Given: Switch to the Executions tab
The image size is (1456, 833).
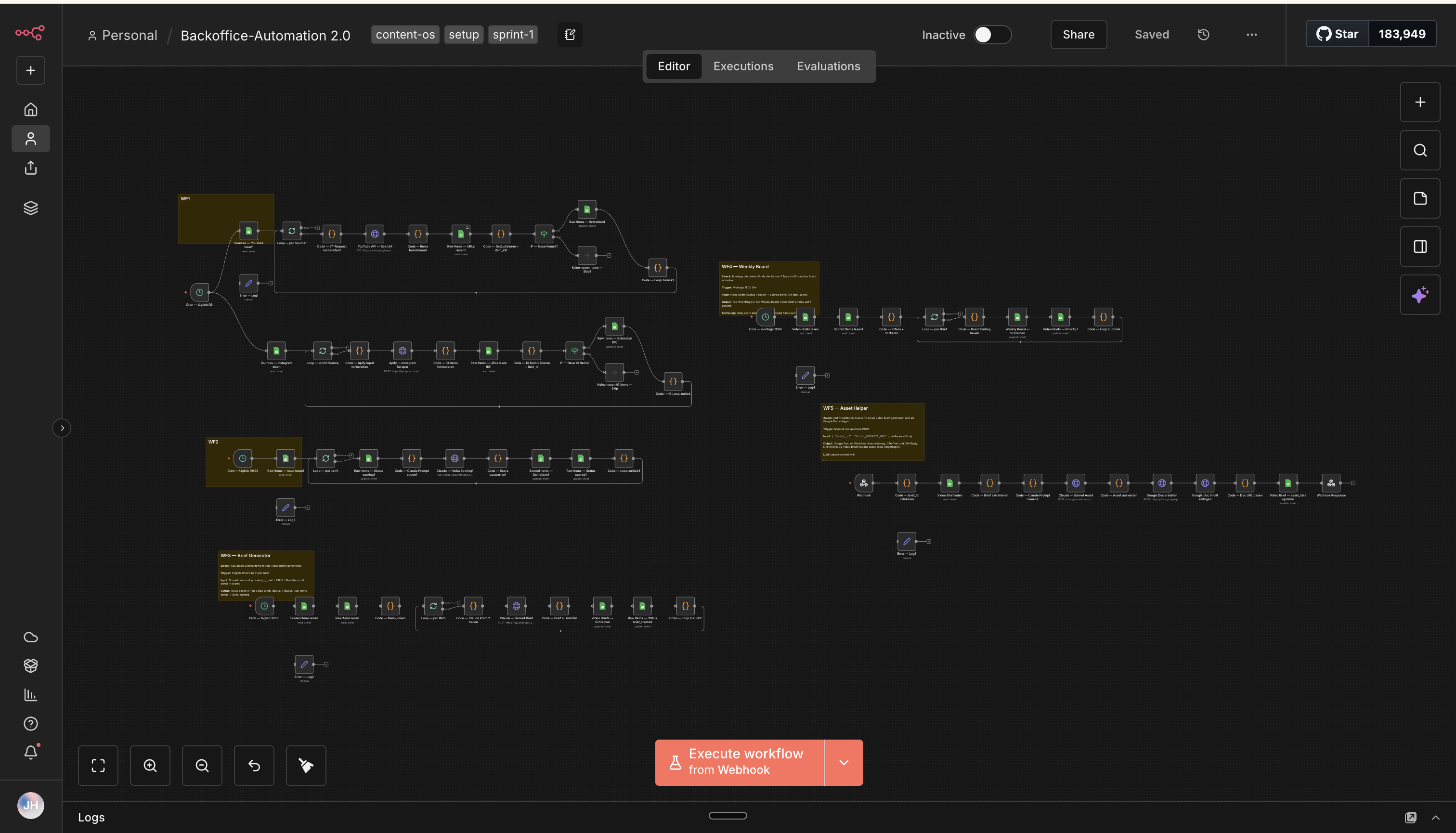Looking at the screenshot, I should [742, 66].
